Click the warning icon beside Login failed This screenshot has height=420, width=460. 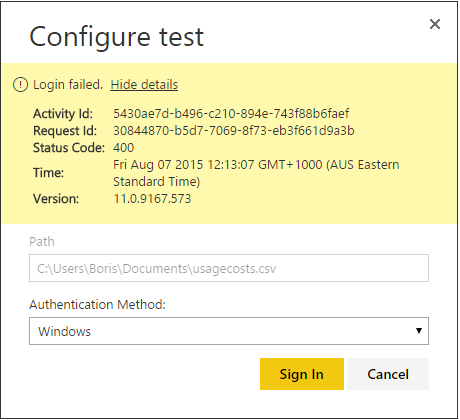pyautogui.click(x=20, y=85)
